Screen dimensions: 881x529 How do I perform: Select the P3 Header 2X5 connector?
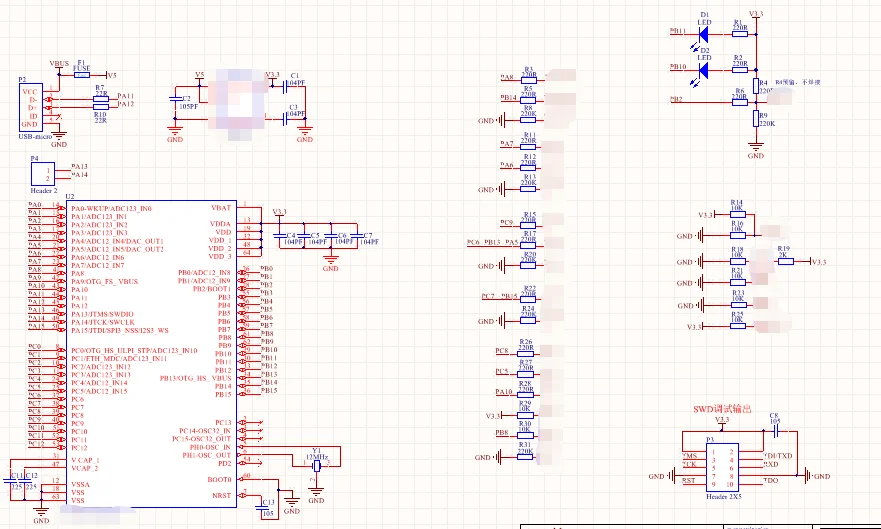(x=723, y=467)
